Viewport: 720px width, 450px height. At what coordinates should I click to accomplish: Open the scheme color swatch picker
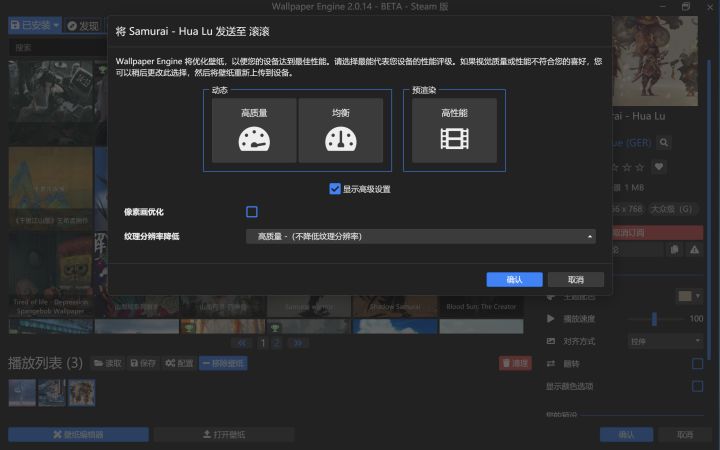click(685, 296)
